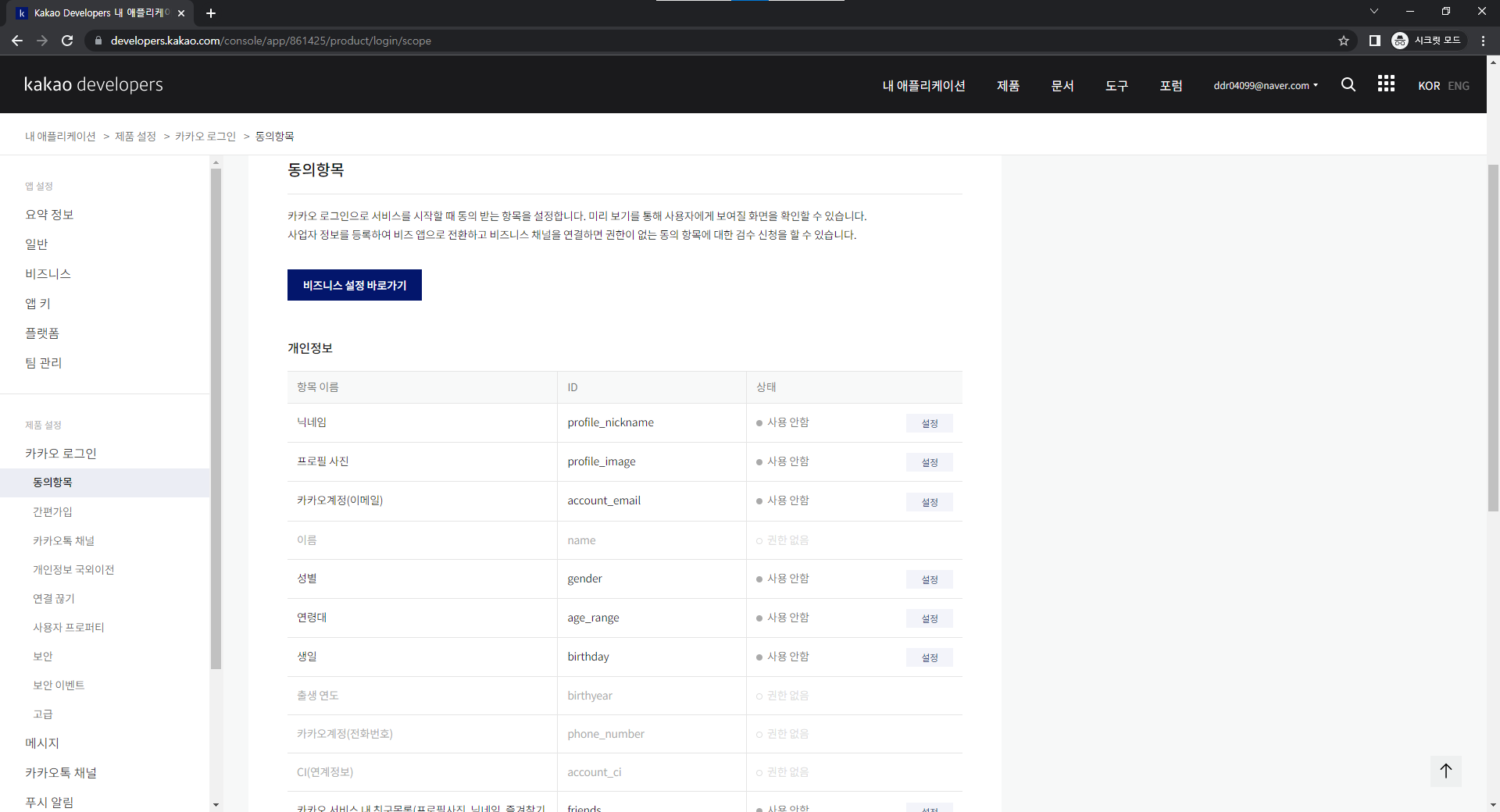Open the 제품 header menu
The width and height of the screenshot is (1500, 812).
(x=1008, y=86)
